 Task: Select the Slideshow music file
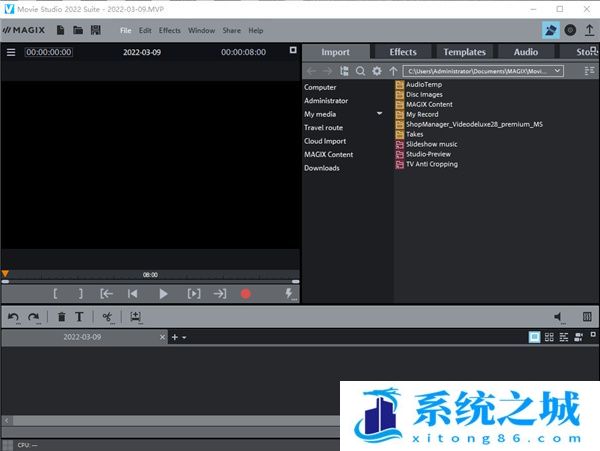pyautogui.click(x=427, y=144)
